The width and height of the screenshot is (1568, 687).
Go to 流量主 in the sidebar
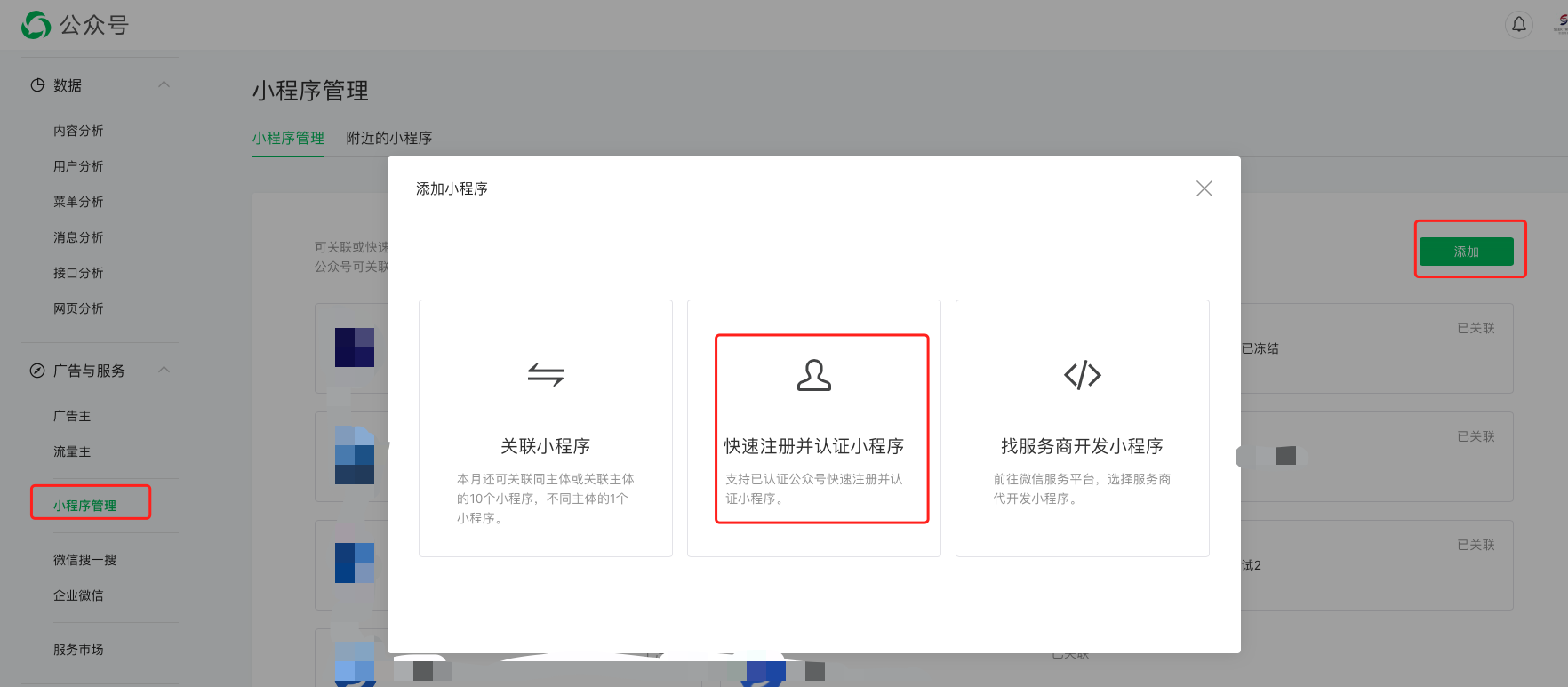pyautogui.click(x=72, y=451)
